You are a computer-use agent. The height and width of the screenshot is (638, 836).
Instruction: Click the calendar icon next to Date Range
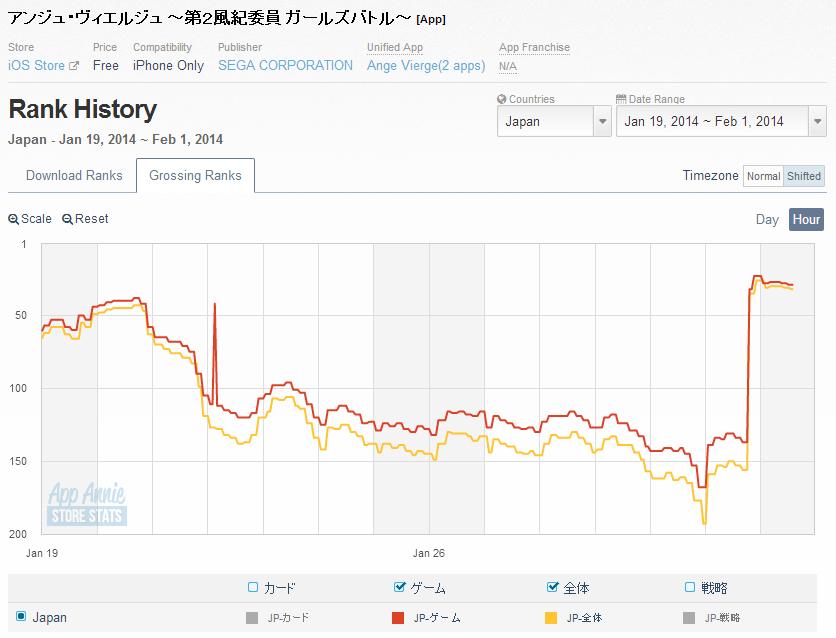pyautogui.click(x=621, y=100)
